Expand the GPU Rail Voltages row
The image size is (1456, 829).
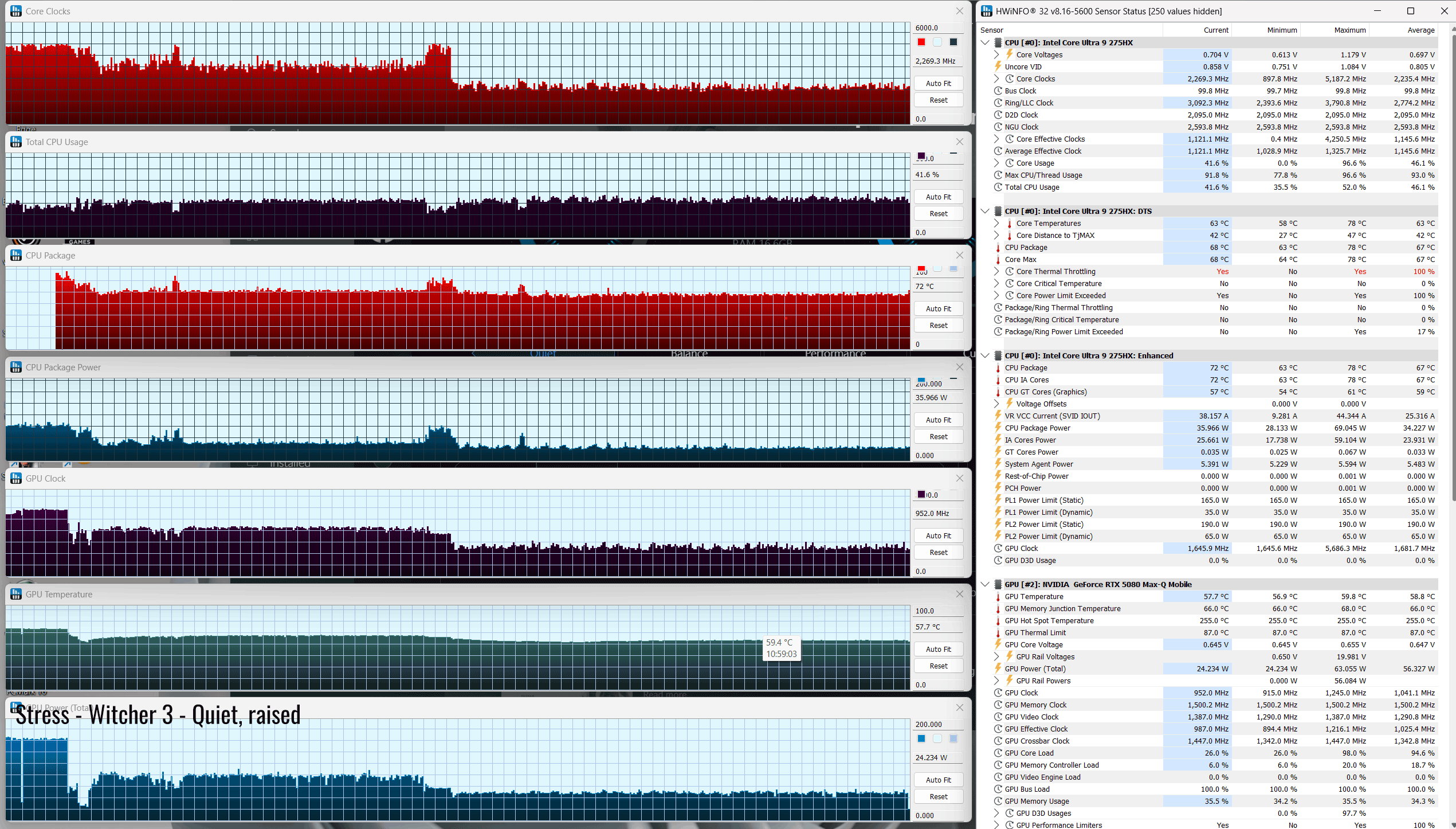(996, 656)
